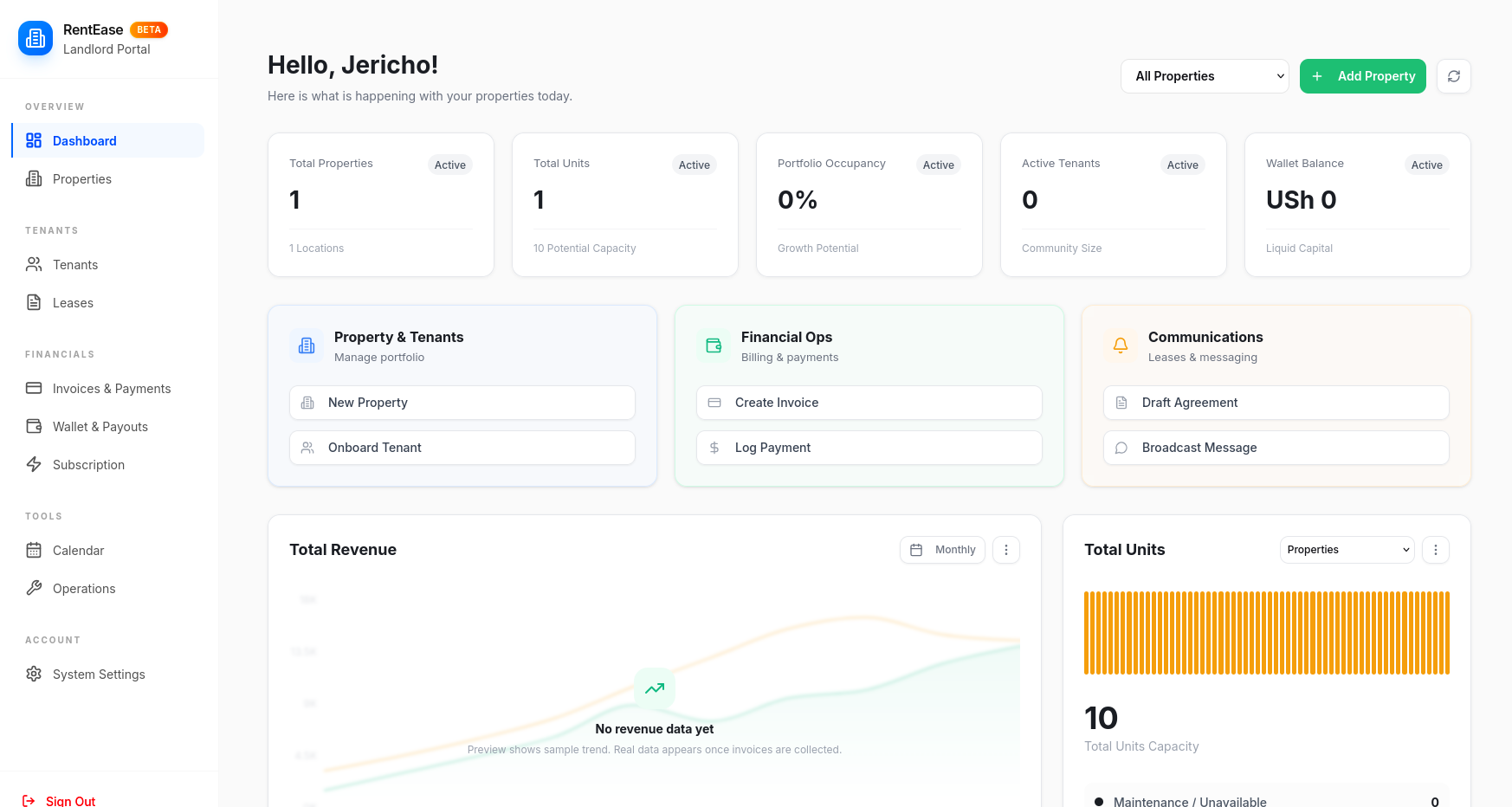Click the Portfolio Occupancy stat card

pos(869,204)
